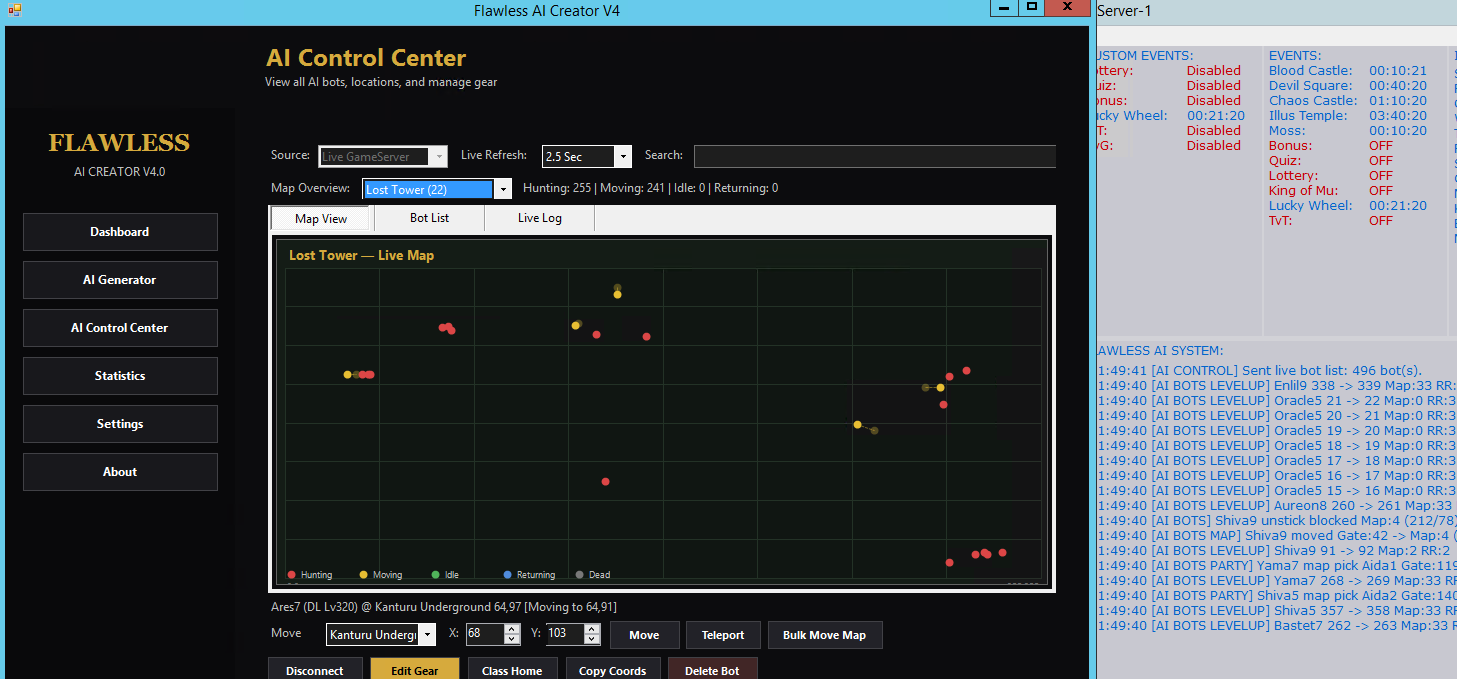Focus the Search text field

[875, 156]
